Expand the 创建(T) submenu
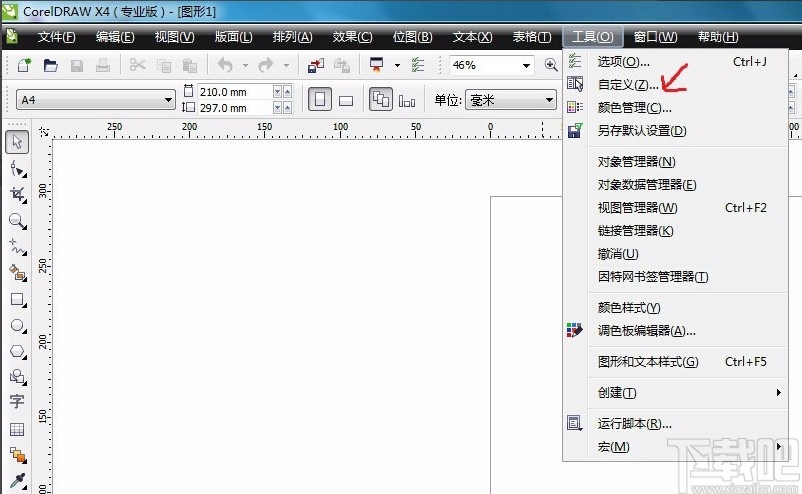Viewport: 802px width, 494px height. (x=687, y=393)
